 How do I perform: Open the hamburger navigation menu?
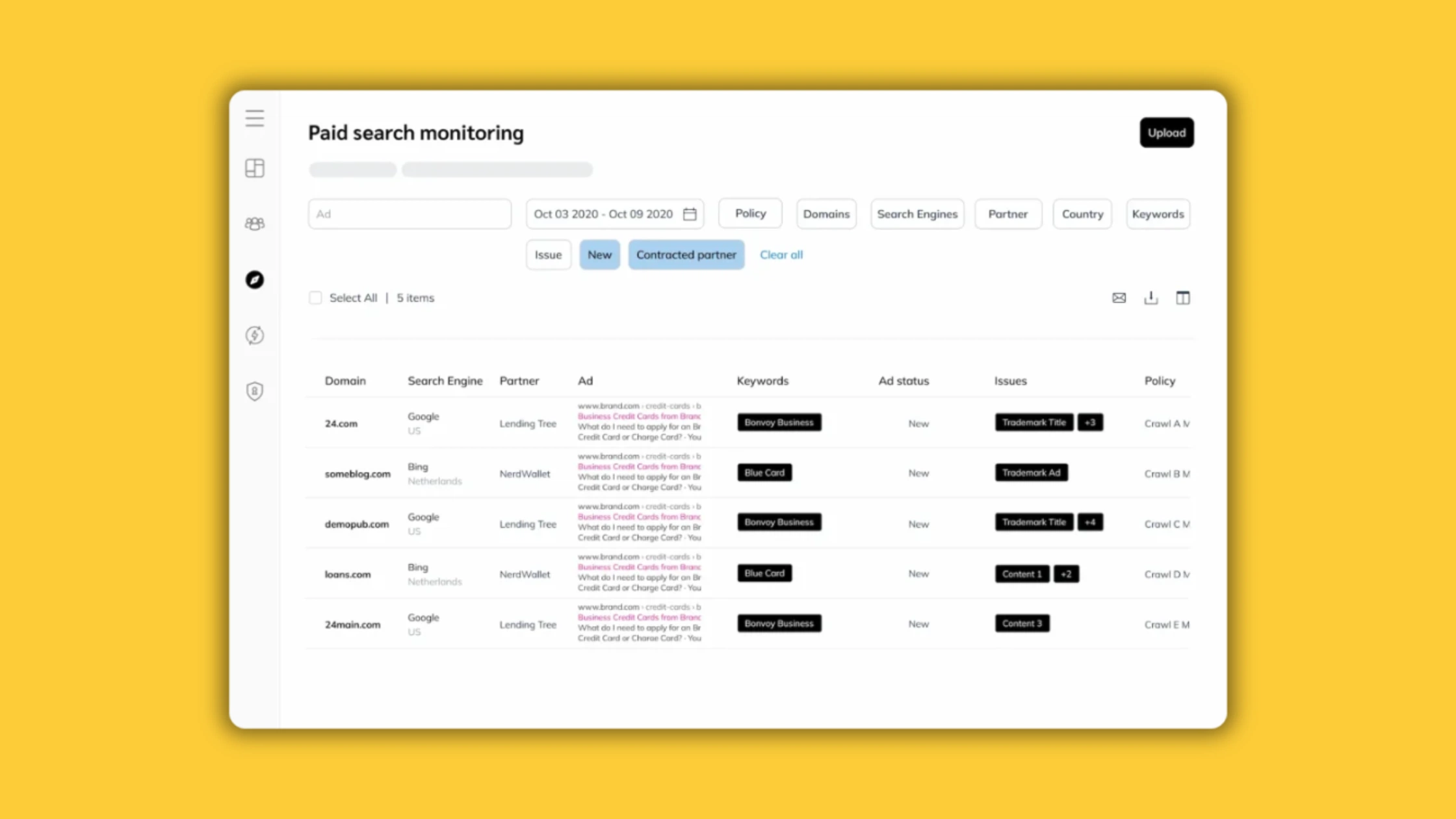pos(254,118)
